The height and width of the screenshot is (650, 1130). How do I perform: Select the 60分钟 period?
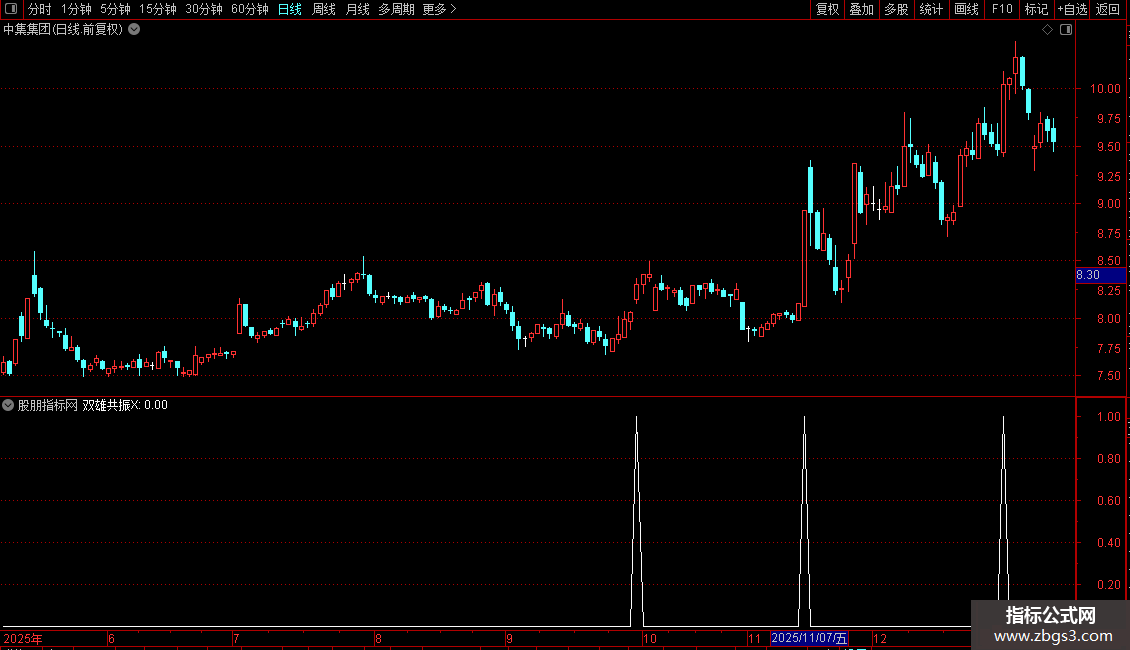(x=249, y=9)
